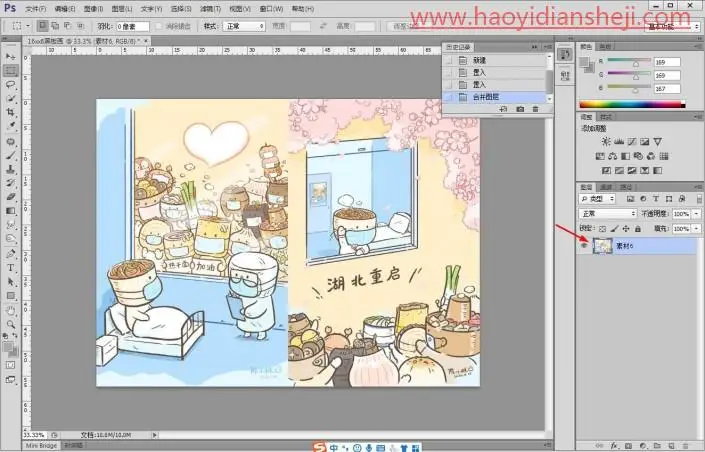Toggle visibility of layer 素材6
This screenshot has width=705, height=452.
coord(584,246)
